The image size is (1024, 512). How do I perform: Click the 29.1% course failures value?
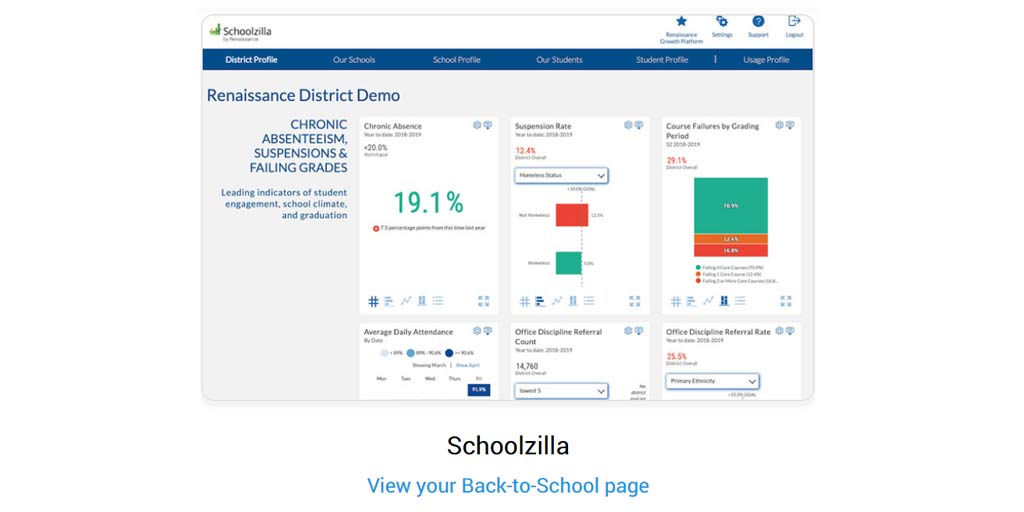676,160
